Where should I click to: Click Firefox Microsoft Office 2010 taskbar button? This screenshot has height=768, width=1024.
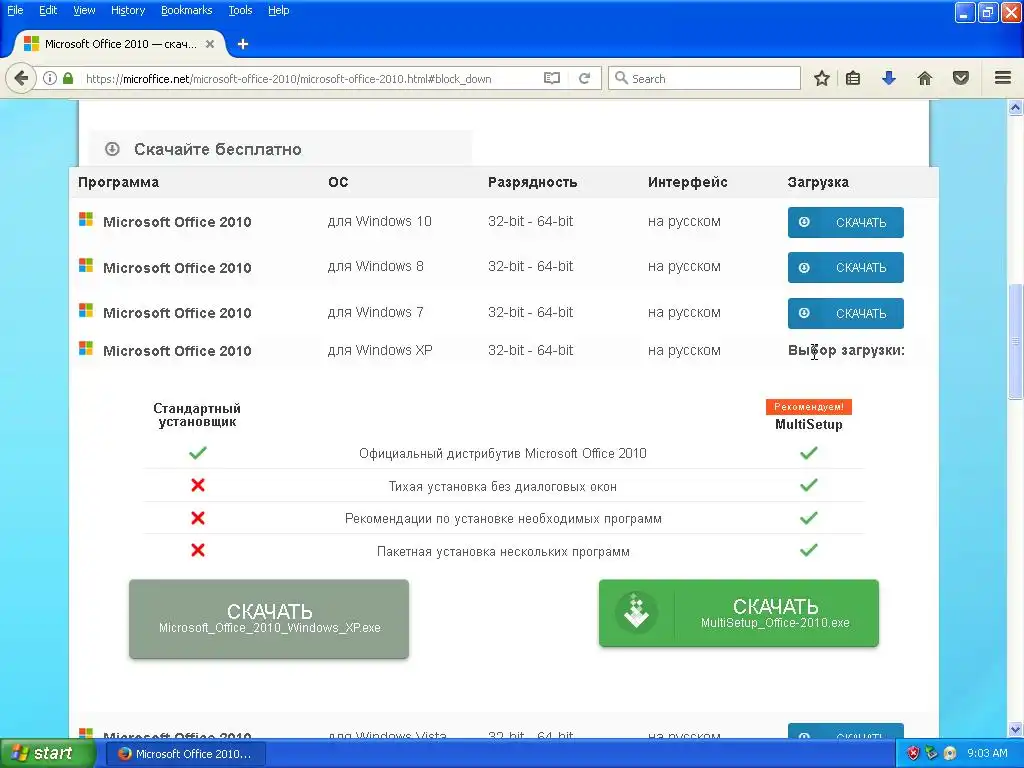coord(185,754)
